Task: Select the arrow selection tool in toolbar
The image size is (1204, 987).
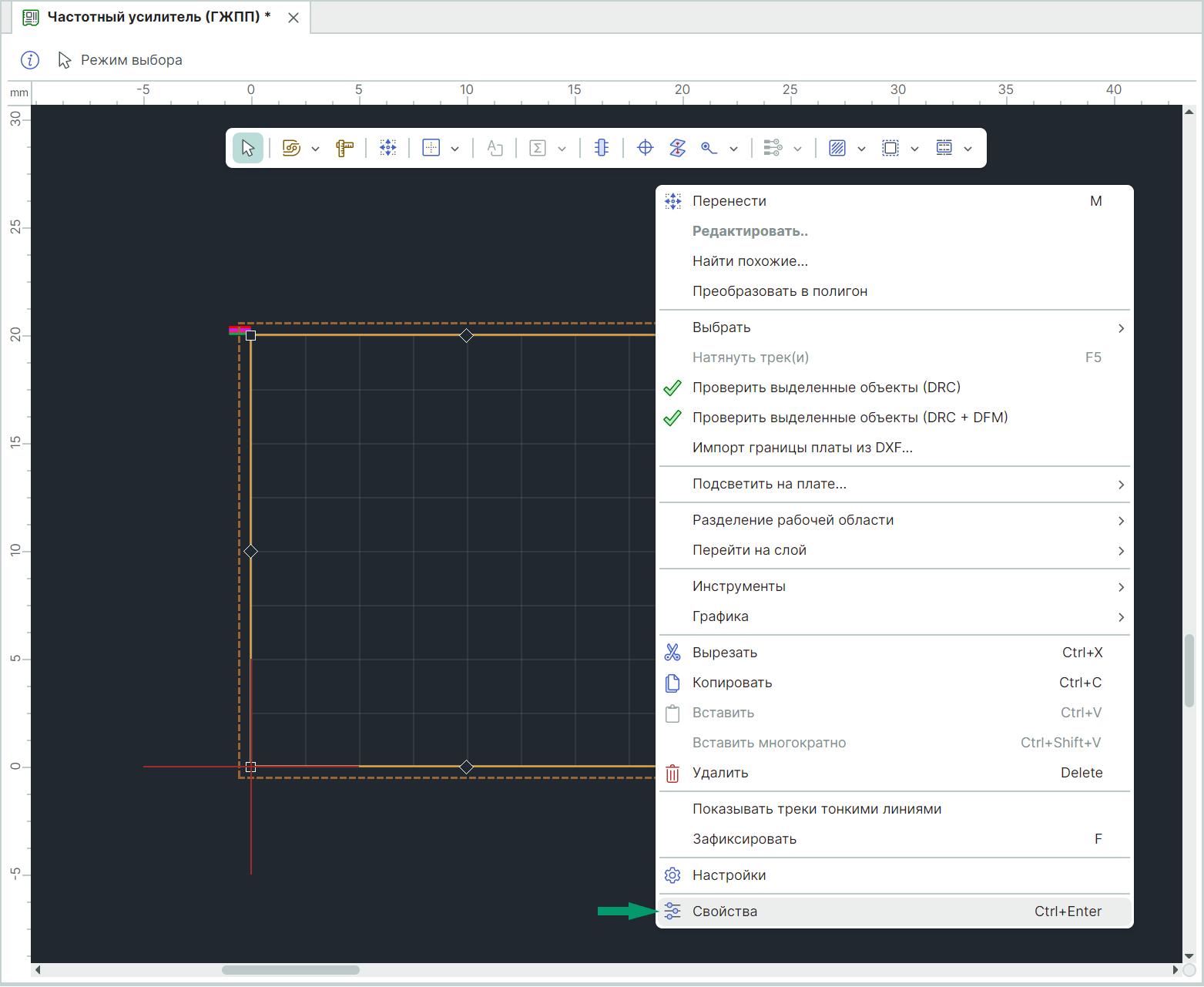Action: [247, 148]
